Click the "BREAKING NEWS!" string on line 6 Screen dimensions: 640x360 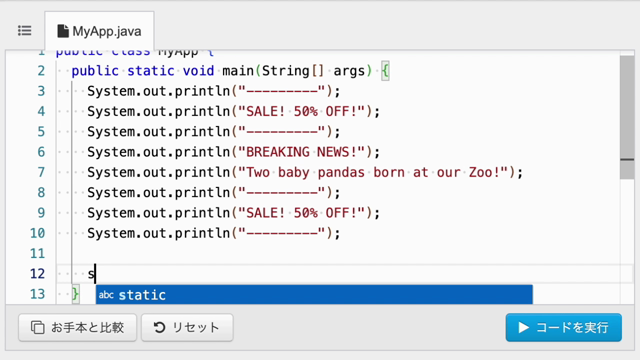coord(302,152)
